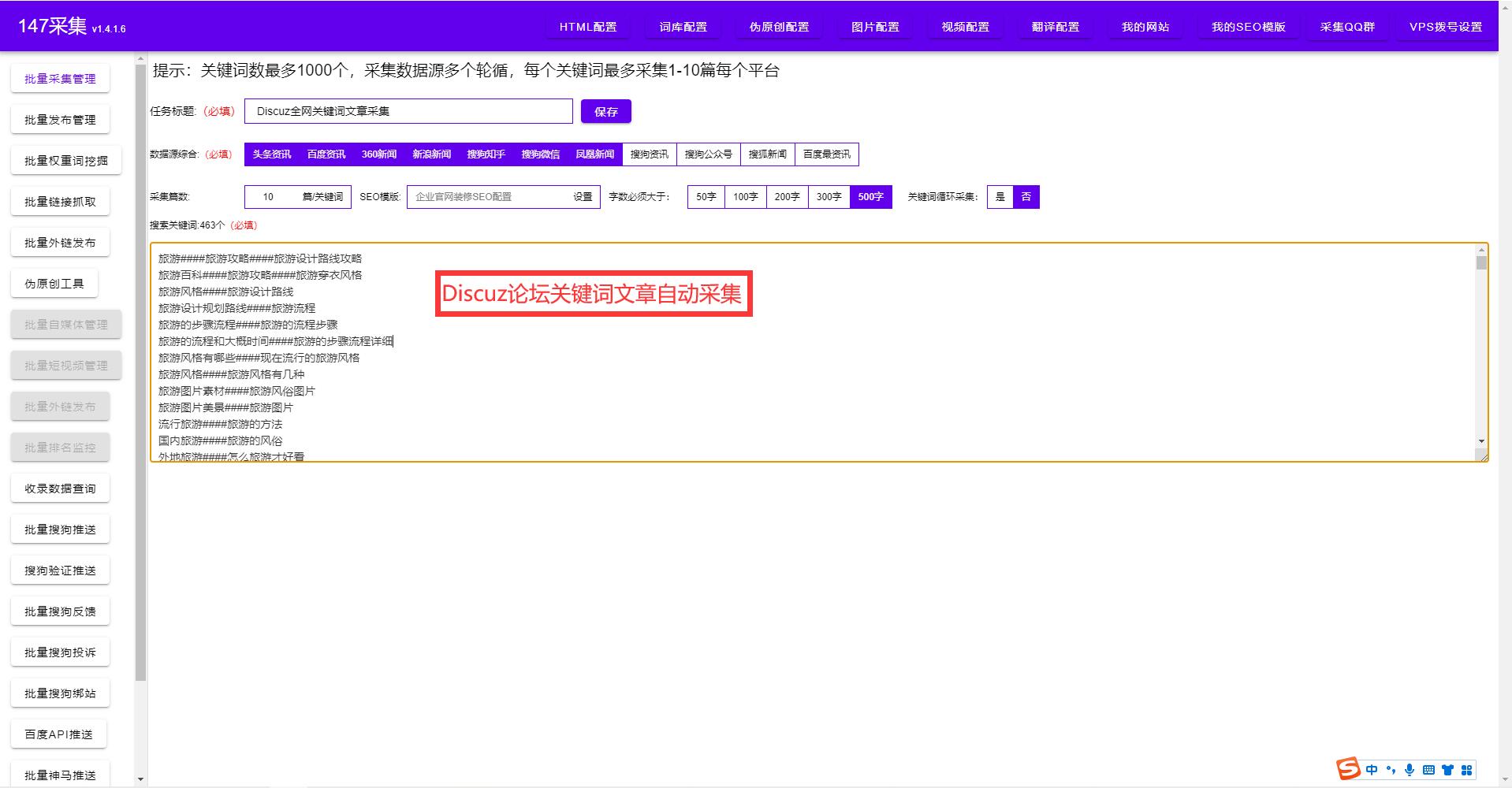The image size is (1512, 788).
Task: Open HTML配置 in the top menu
Action: pos(588,27)
